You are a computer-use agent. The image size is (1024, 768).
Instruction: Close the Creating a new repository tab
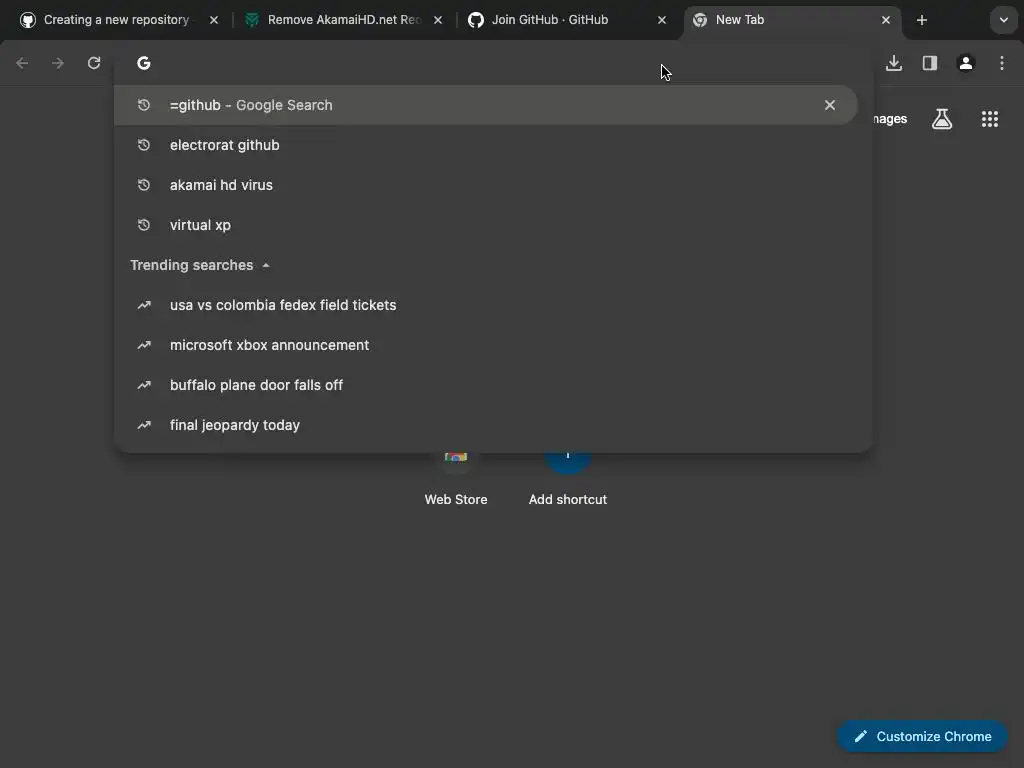tap(214, 20)
